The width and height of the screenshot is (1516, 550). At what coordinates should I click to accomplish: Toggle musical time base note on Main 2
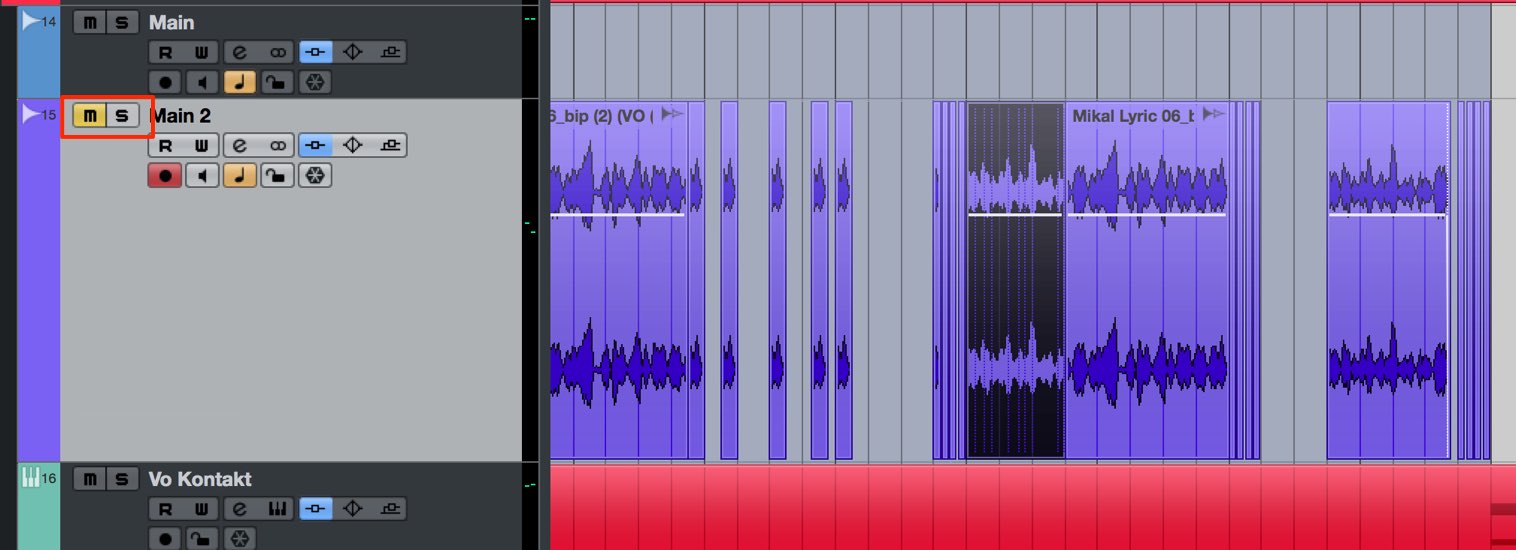pyautogui.click(x=240, y=176)
